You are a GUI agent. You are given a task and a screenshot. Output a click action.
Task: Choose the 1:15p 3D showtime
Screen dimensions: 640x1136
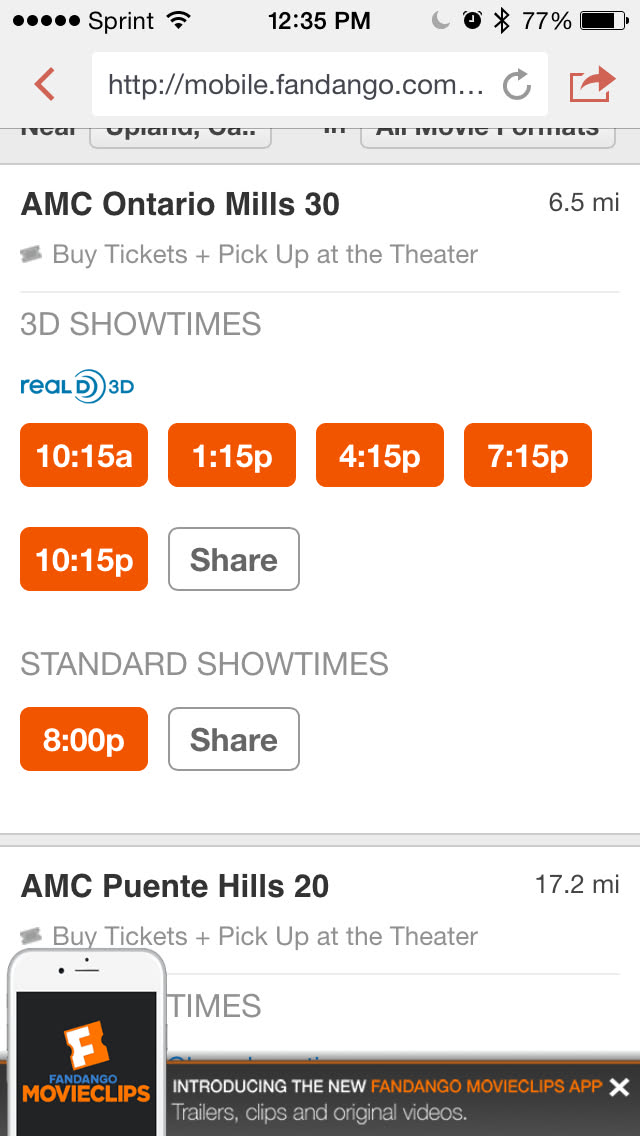(x=232, y=456)
